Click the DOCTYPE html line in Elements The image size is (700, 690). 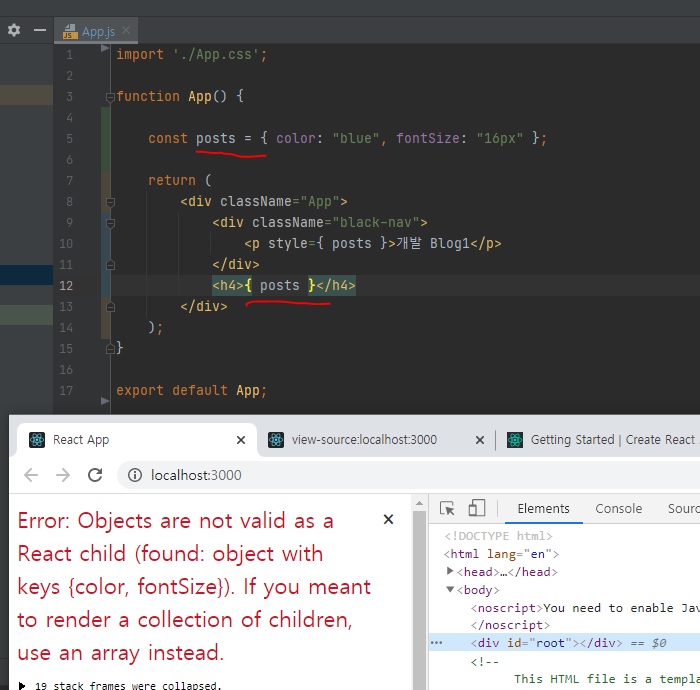pyautogui.click(x=498, y=536)
